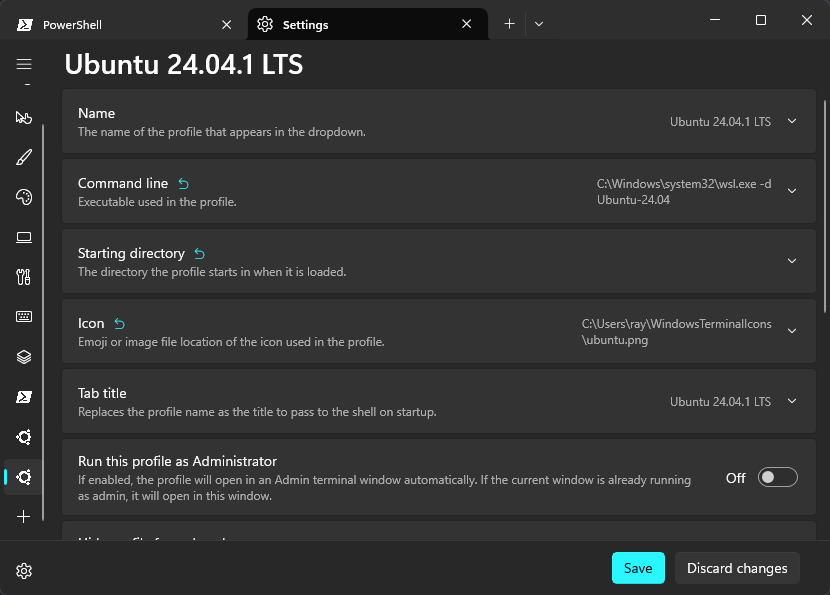Viewport: 830px width, 595px height.
Task: Open the new tab dropdown chevron
Action: (x=539, y=23)
